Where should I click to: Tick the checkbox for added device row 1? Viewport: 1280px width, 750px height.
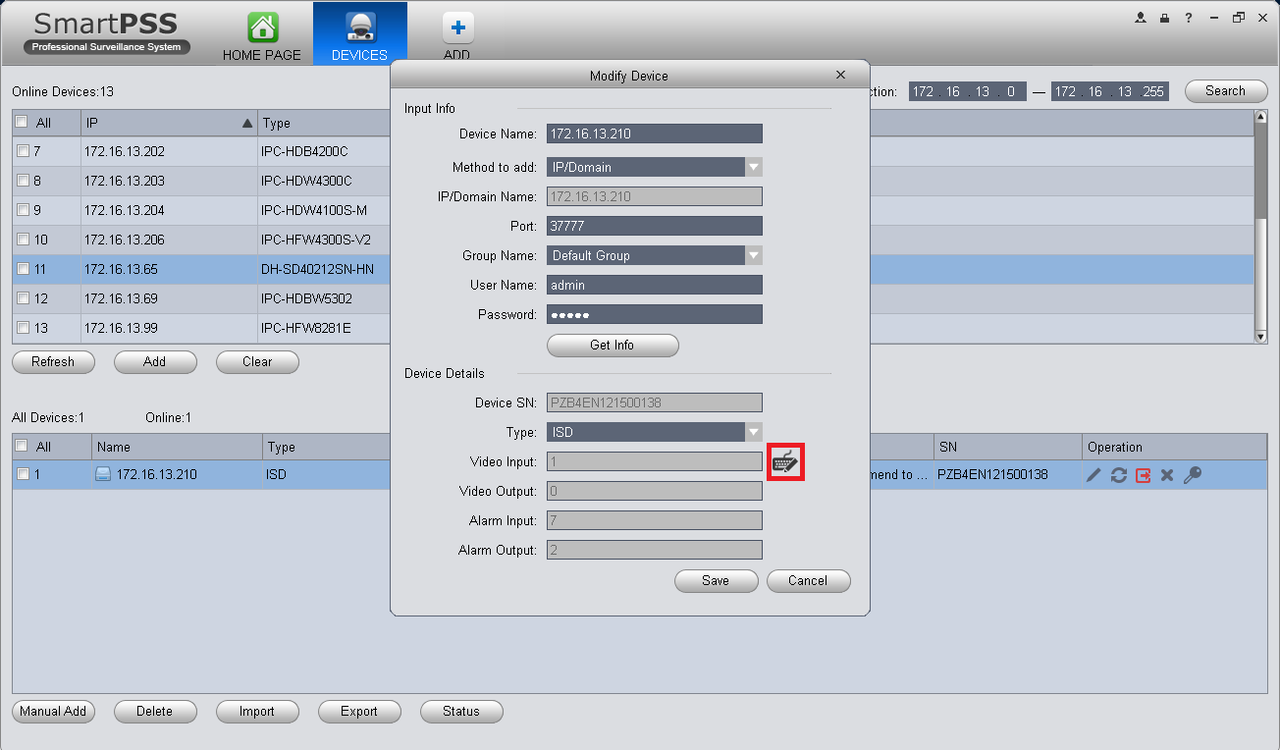coord(23,475)
